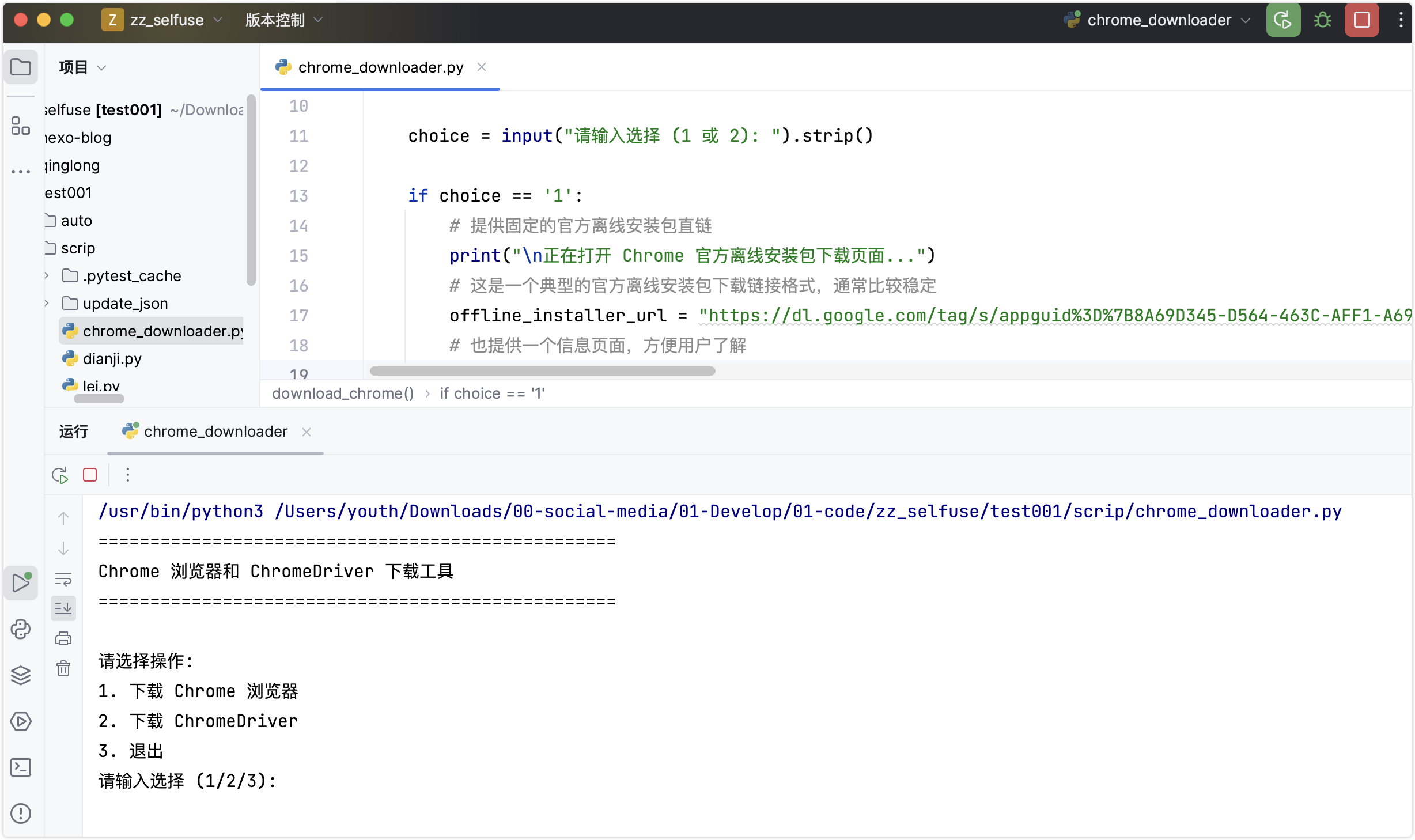Open dianji.py in the project tree

(112, 359)
